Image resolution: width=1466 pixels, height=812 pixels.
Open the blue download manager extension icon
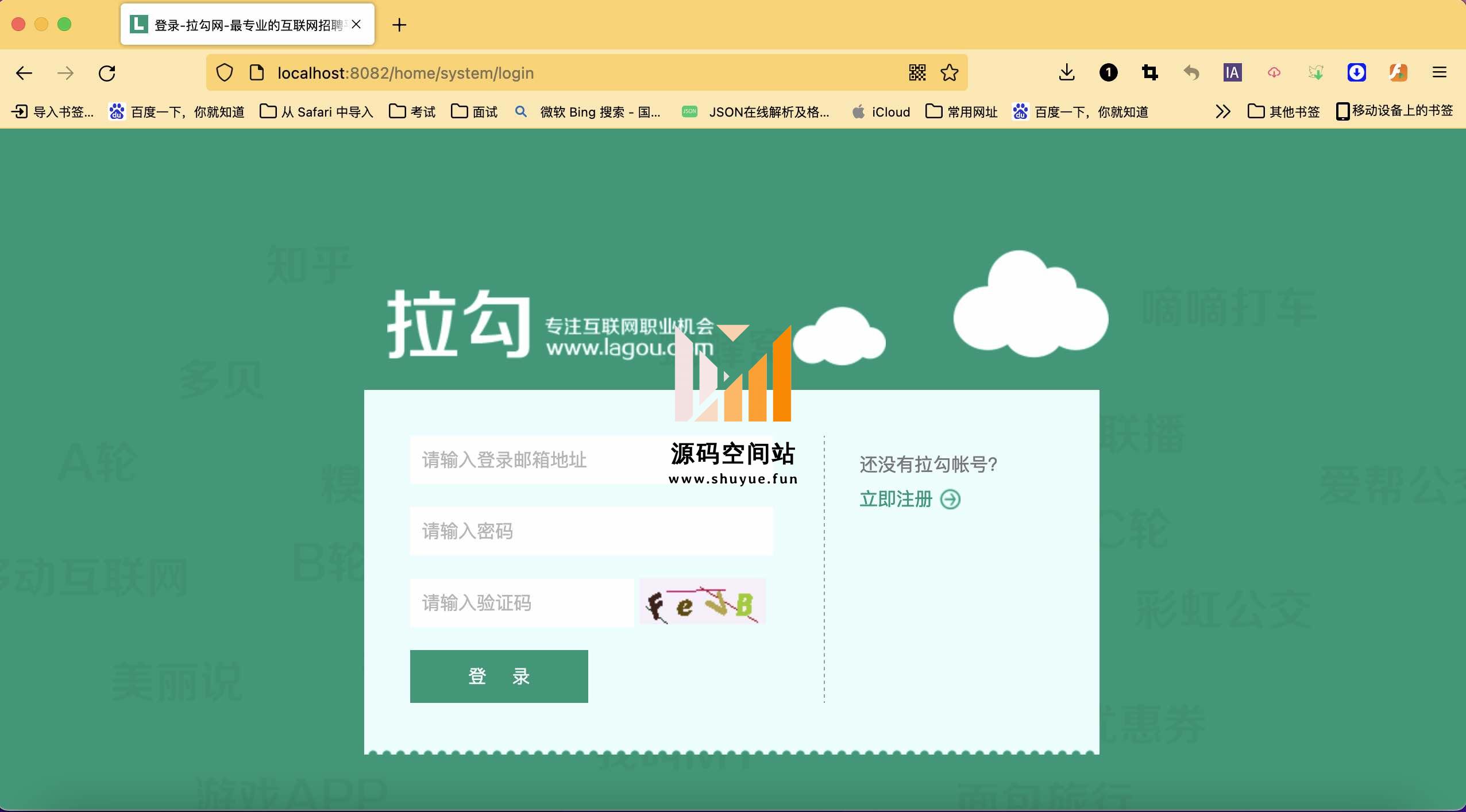pos(1357,72)
